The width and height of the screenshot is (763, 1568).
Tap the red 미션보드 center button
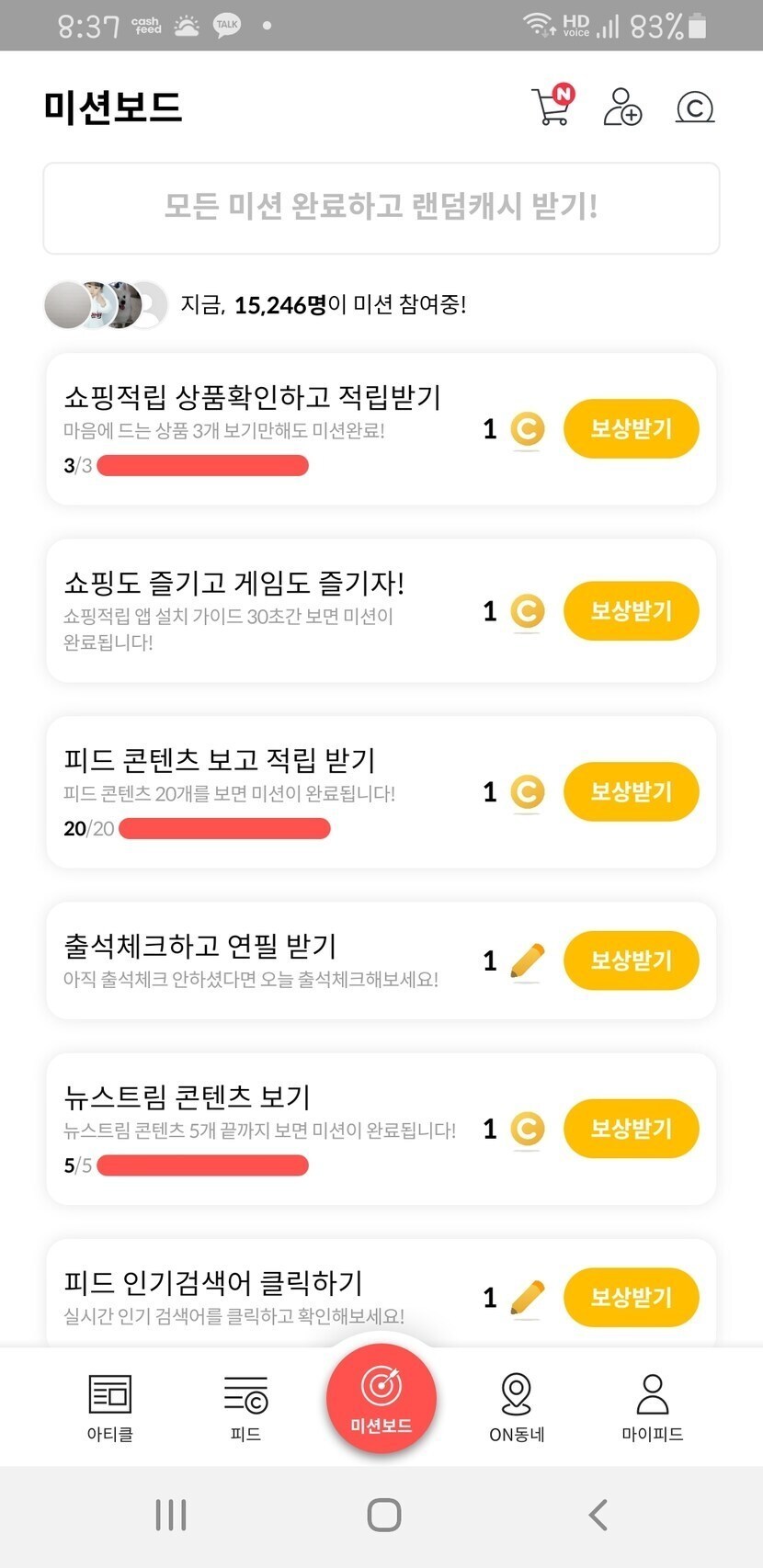point(381,1399)
